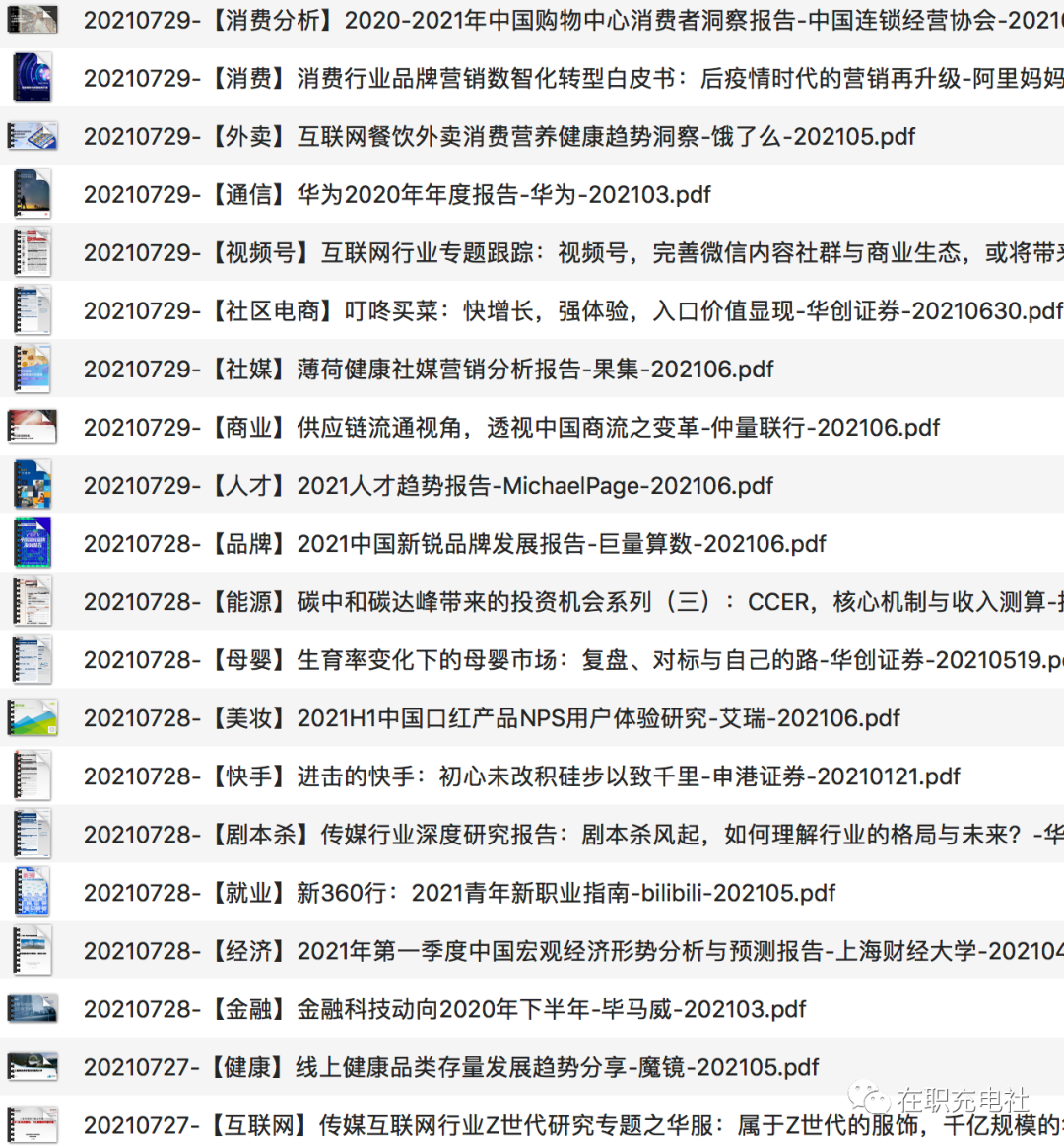
Task: Select the 【通信】 华为 annual report icon
Action: tap(33, 194)
